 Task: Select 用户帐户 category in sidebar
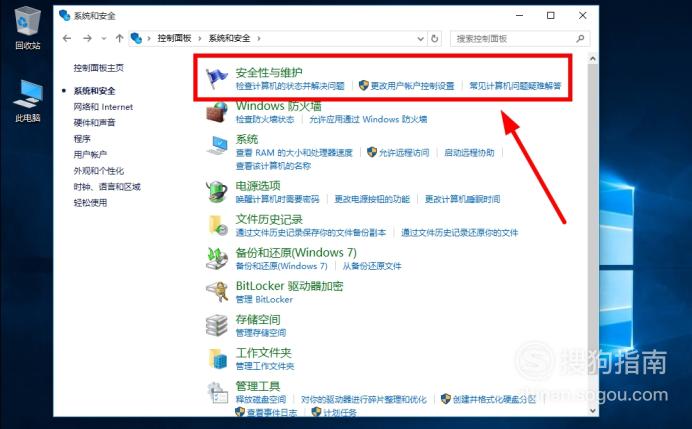(x=90, y=154)
